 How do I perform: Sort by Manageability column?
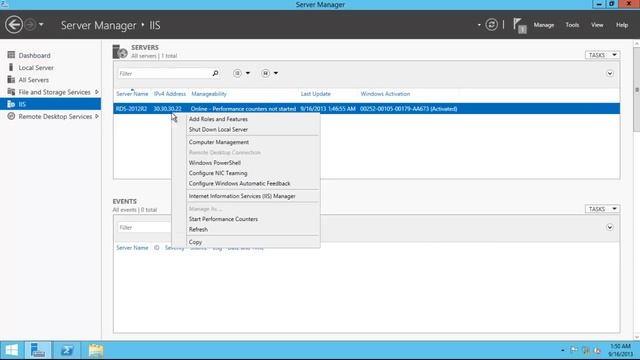coord(209,94)
